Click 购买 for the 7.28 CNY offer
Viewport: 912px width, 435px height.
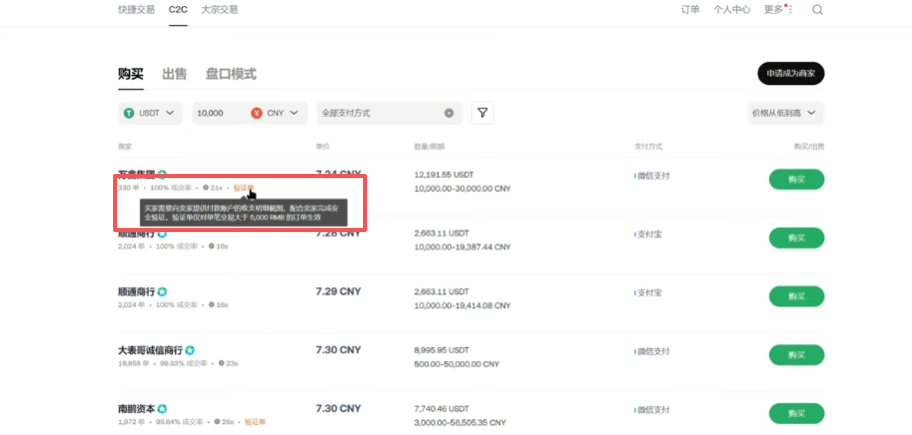coord(796,238)
